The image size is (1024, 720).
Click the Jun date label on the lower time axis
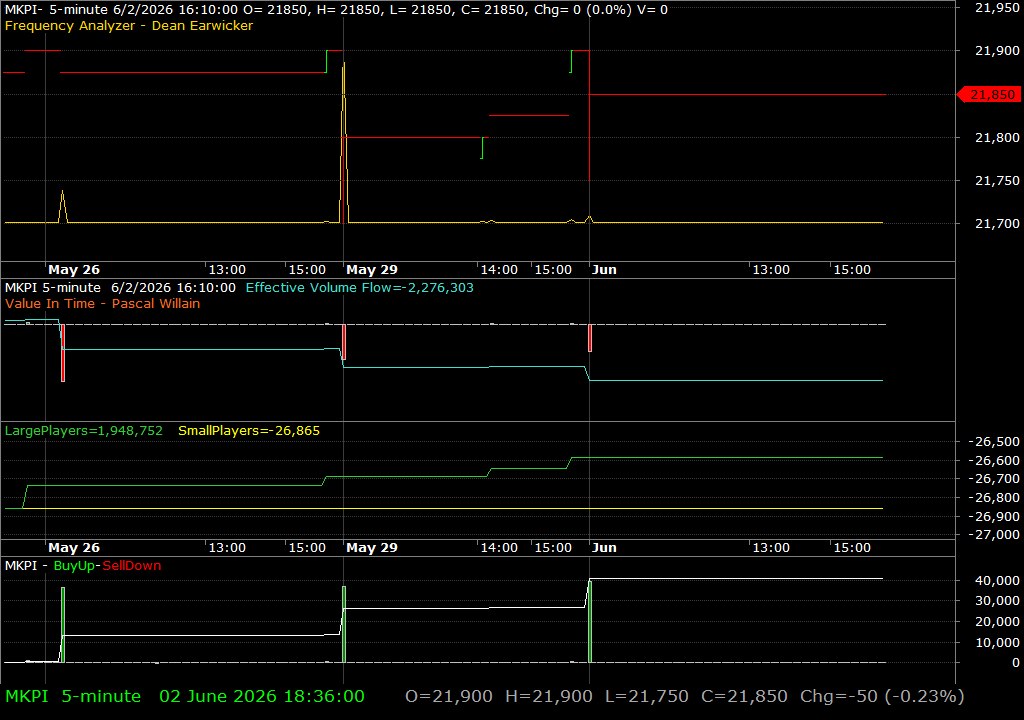pos(604,548)
